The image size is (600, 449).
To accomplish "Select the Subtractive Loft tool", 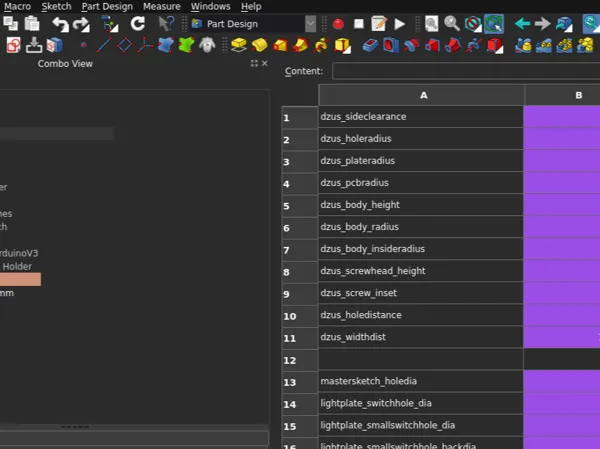I will (x=432, y=45).
